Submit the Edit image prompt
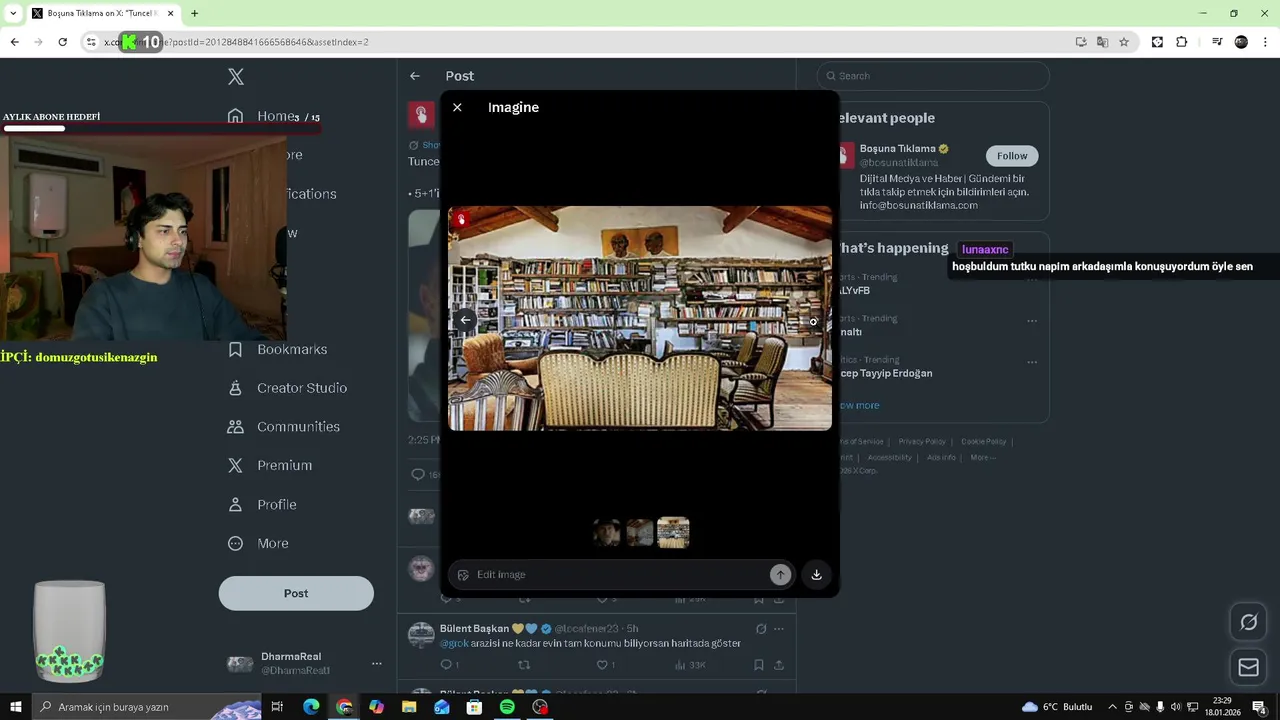Image resolution: width=1280 pixels, height=720 pixels. click(x=780, y=574)
